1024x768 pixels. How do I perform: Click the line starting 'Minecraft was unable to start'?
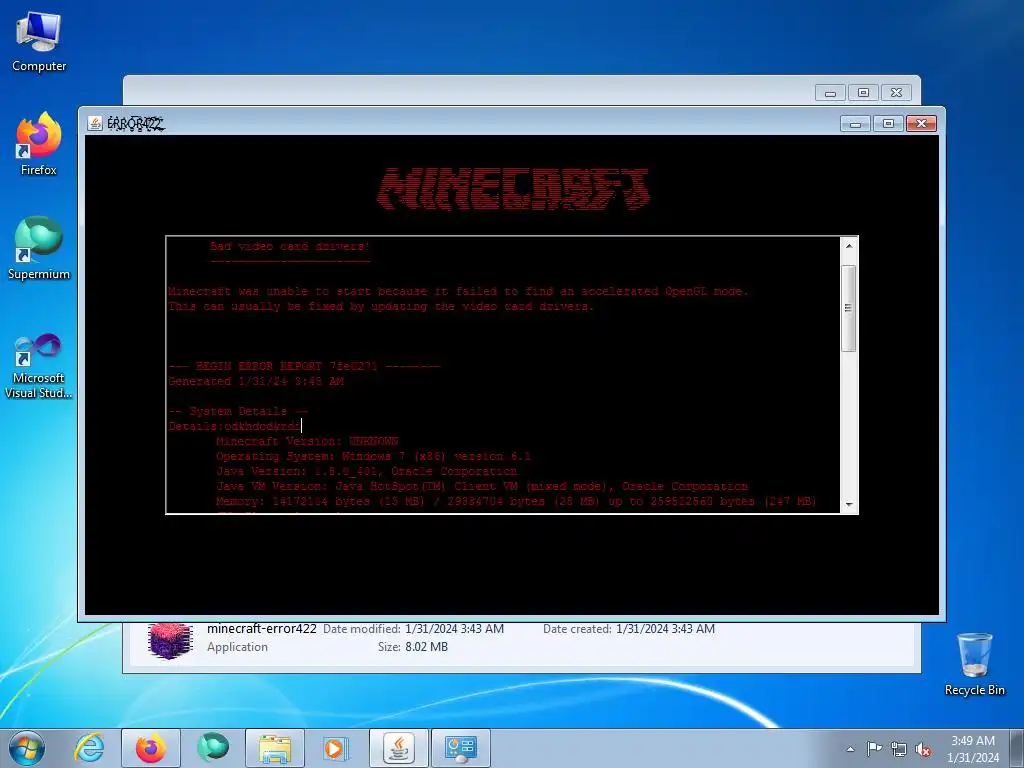pyautogui.click(x=458, y=291)
